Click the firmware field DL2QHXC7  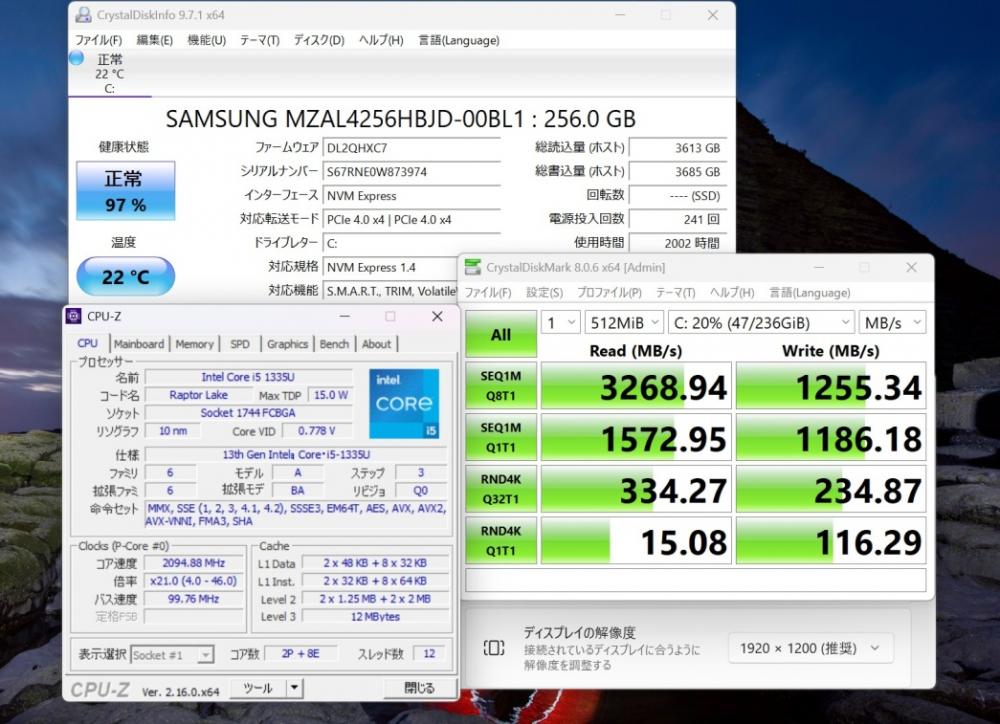coord(411,148)
